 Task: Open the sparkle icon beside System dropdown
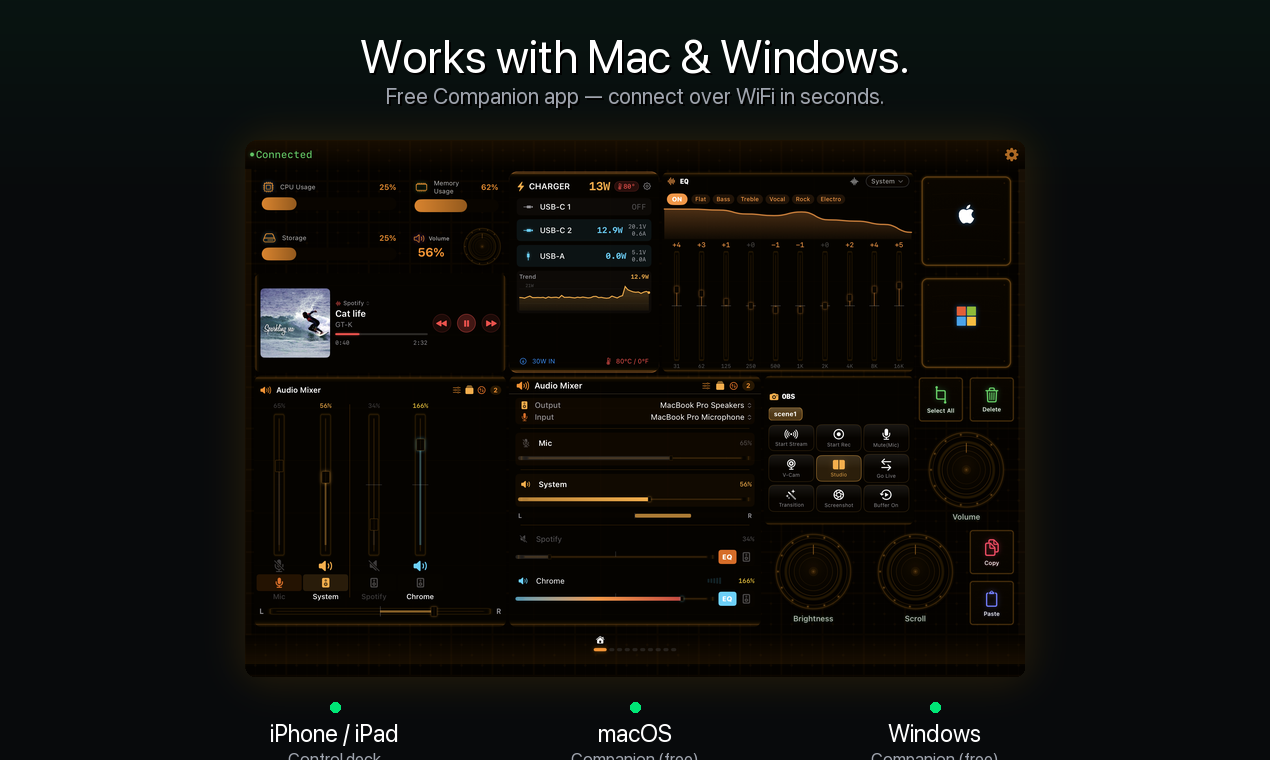click(854, 182)
